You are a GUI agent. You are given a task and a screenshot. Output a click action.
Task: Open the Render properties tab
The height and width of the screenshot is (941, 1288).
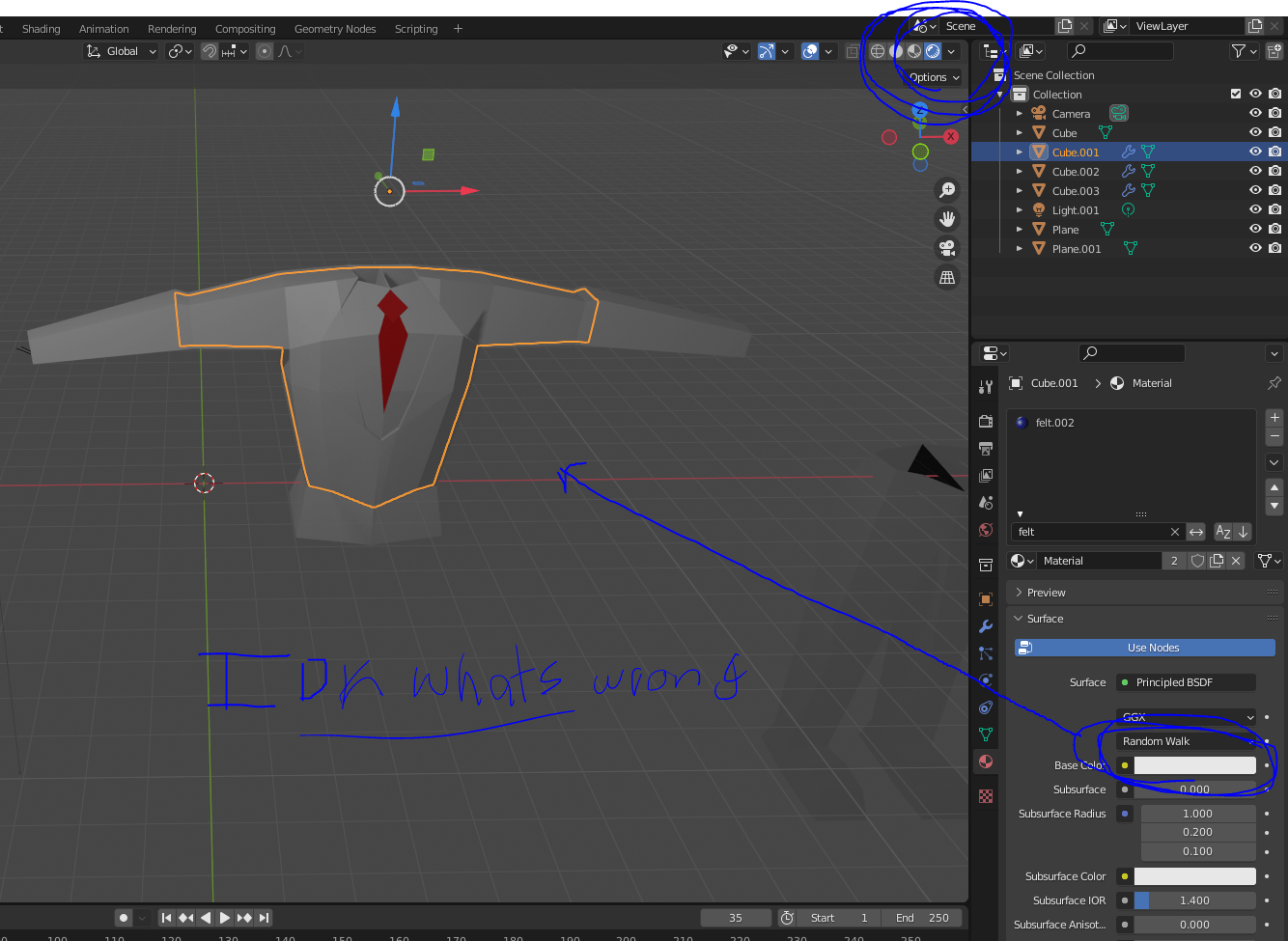(985, 422)
